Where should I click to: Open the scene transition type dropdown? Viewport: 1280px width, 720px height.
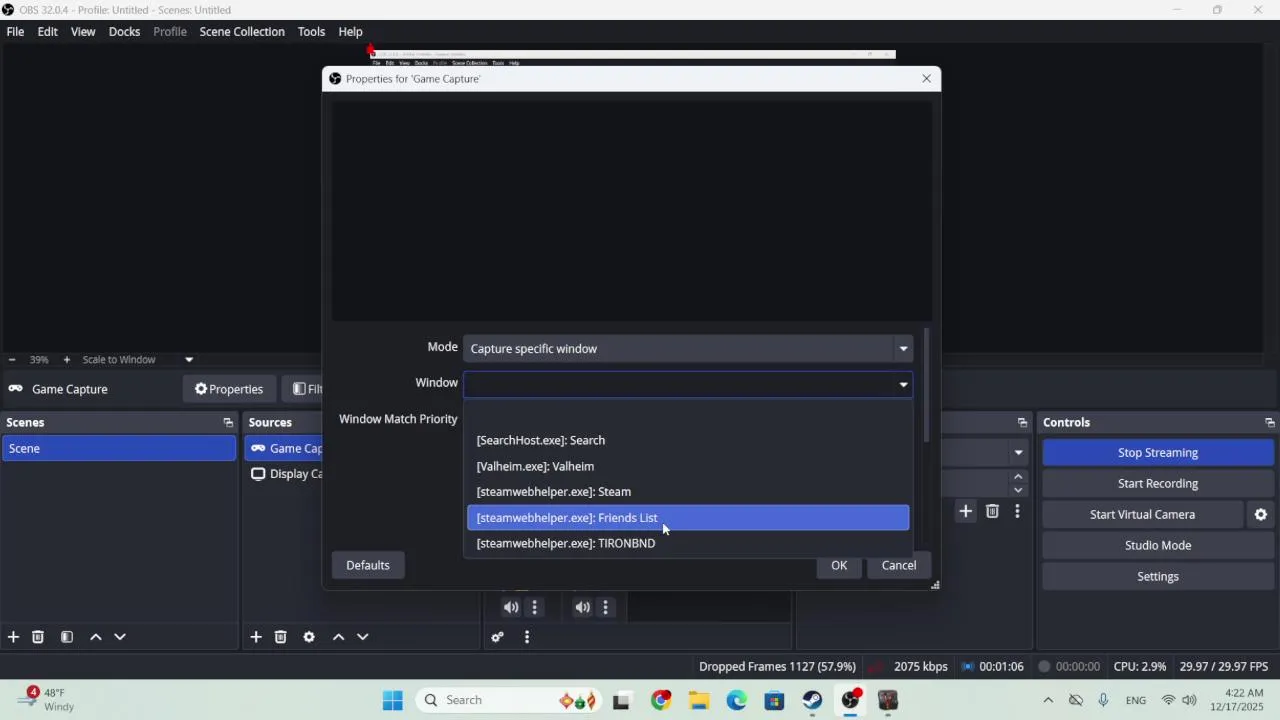tap(1018, 453)
